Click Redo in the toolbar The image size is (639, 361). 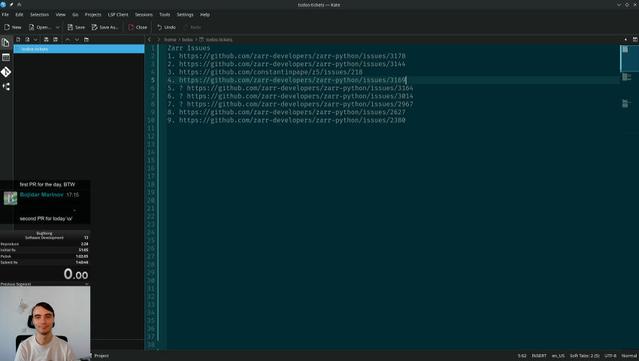(192, 27)
